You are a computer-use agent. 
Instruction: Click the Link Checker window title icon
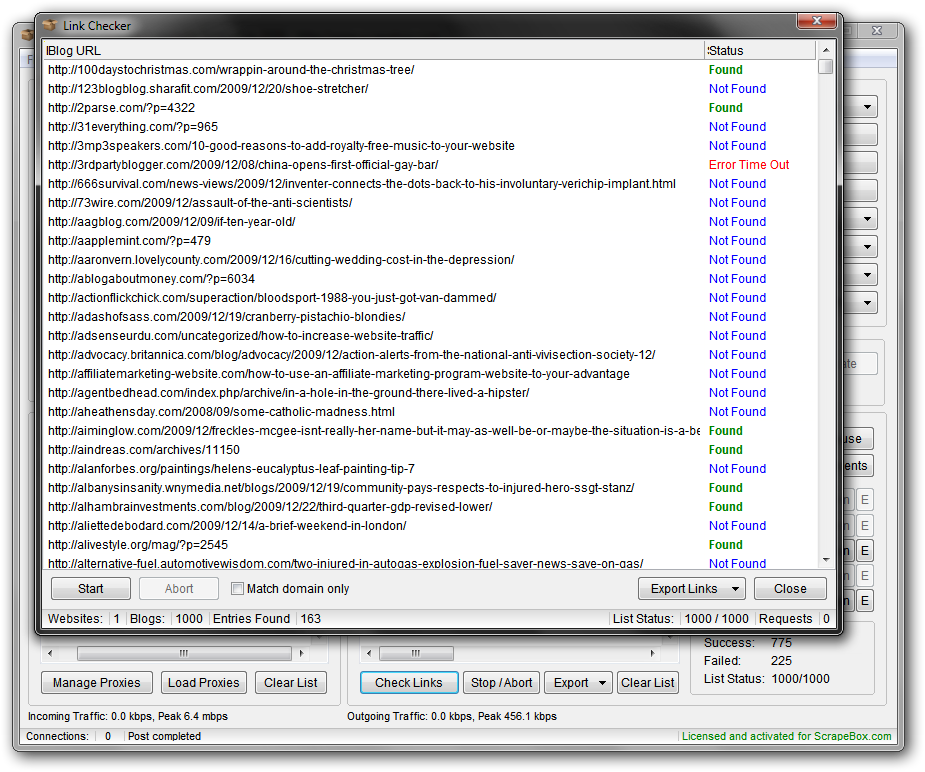(x=50, y=25)
